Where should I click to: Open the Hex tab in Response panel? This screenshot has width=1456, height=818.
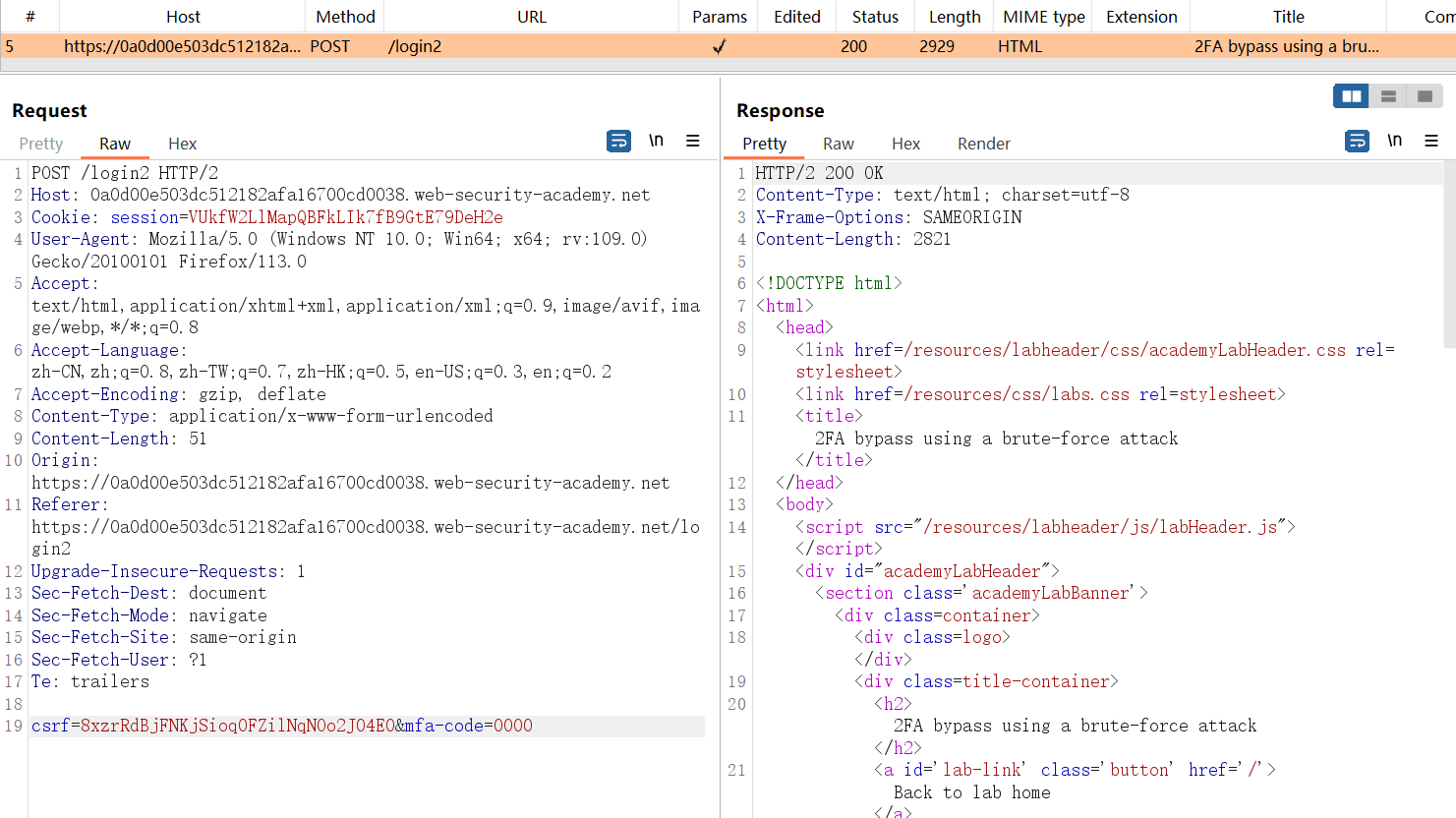pyautogui.click(x=905, y=144)
